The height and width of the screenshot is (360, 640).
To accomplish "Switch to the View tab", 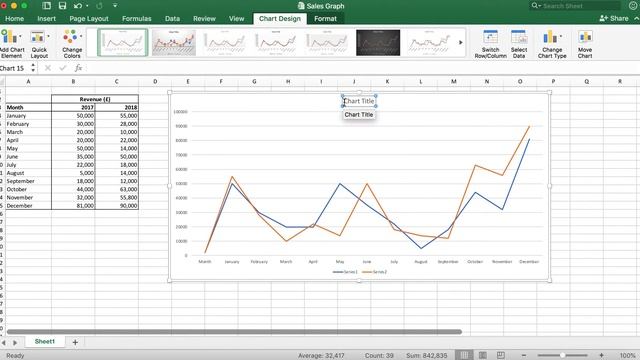I will [x=236, y=19].
